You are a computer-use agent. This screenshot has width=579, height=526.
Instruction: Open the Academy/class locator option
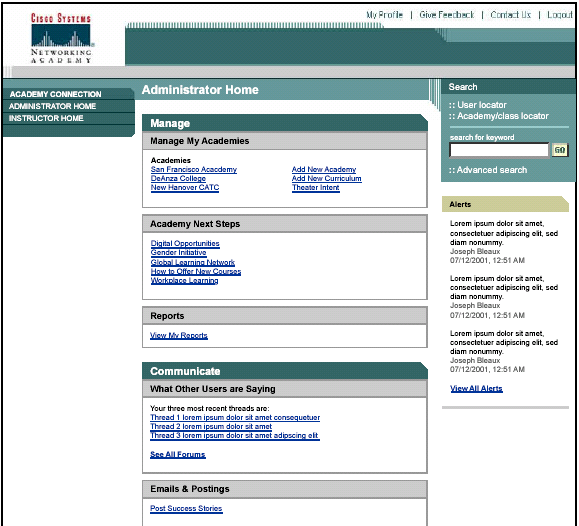pos(499,116)
